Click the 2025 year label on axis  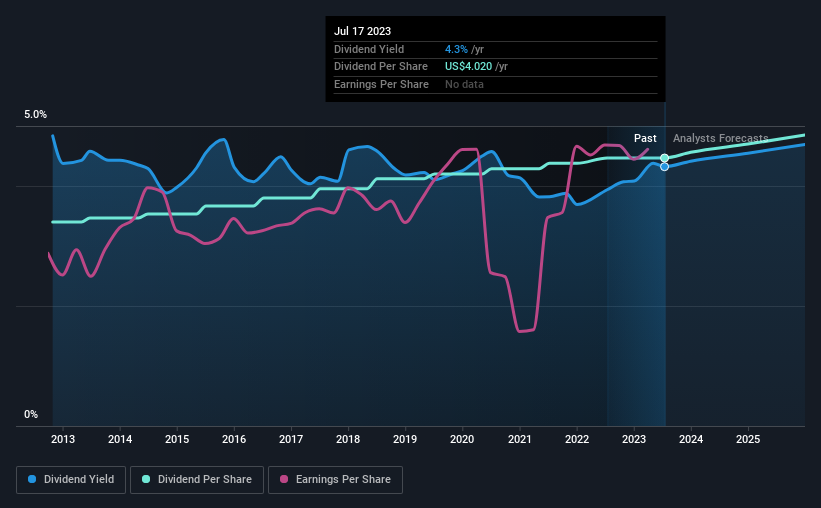coord(748,439)
